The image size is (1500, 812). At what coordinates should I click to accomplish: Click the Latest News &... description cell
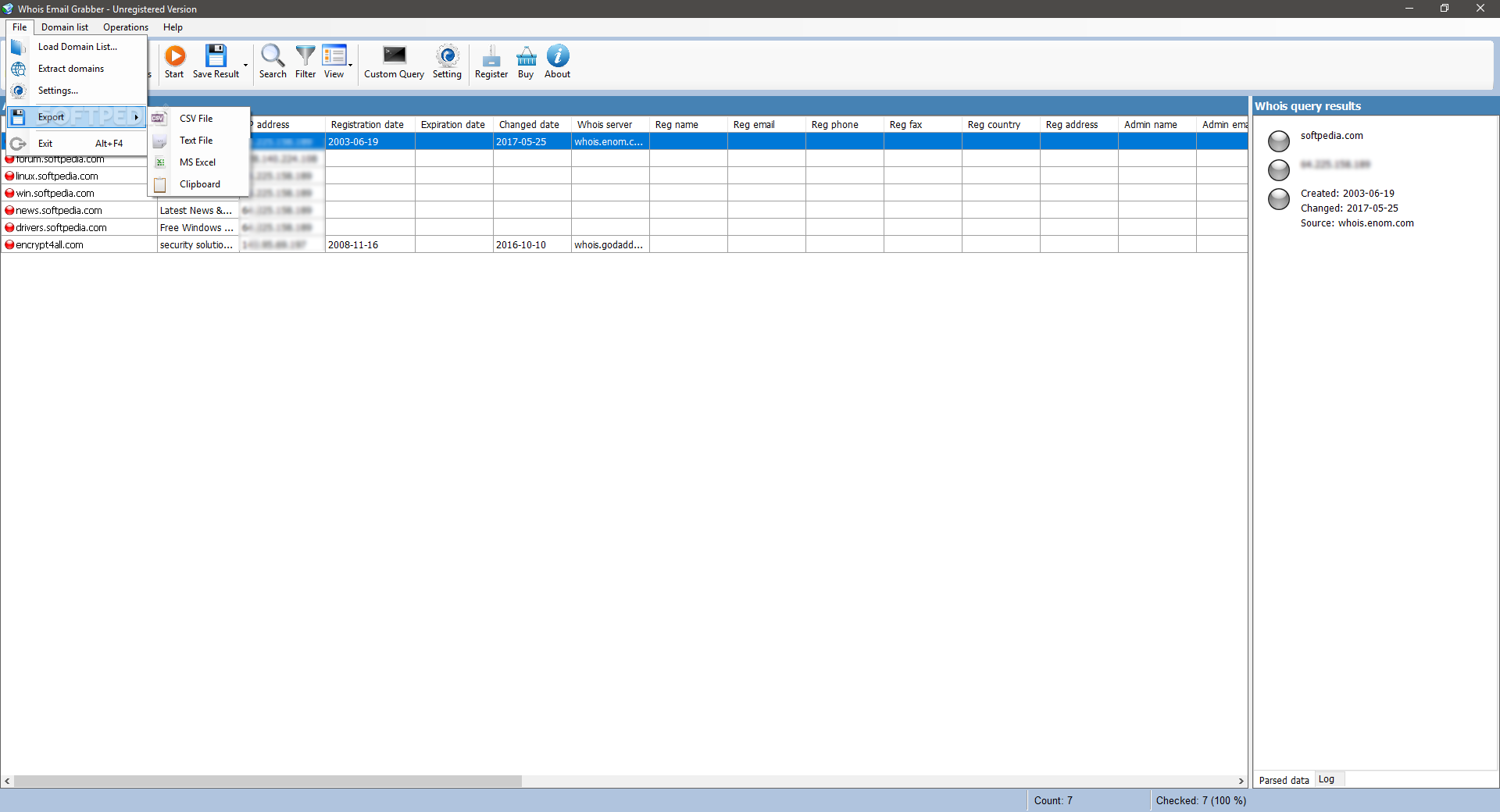[198, 211]
